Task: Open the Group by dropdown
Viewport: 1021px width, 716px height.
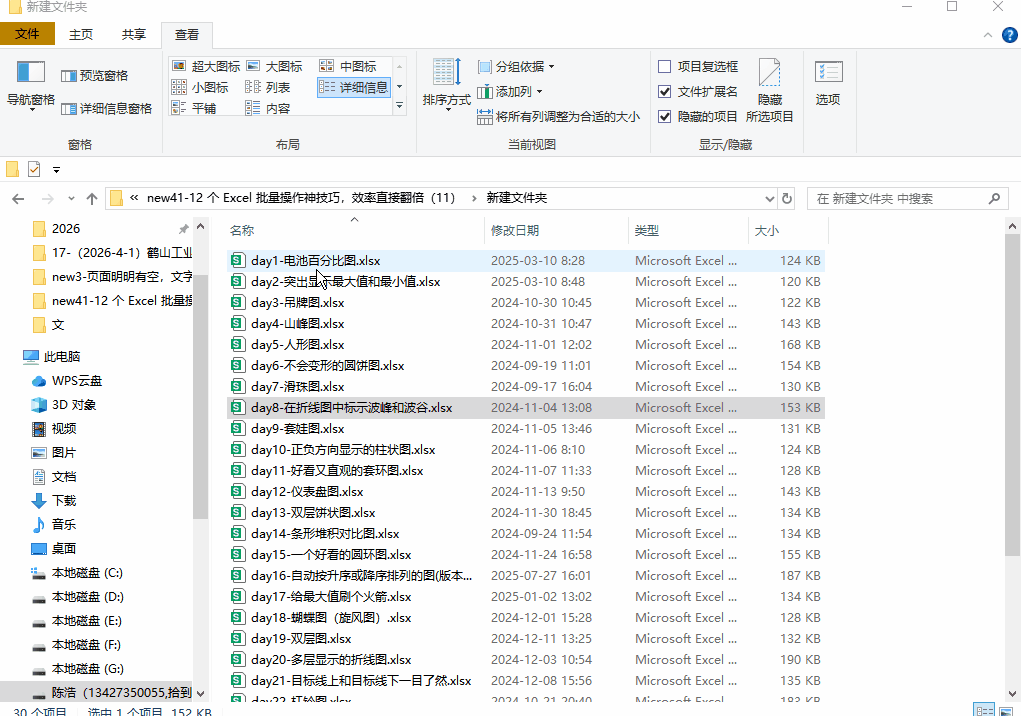Action: coord(516,66)
